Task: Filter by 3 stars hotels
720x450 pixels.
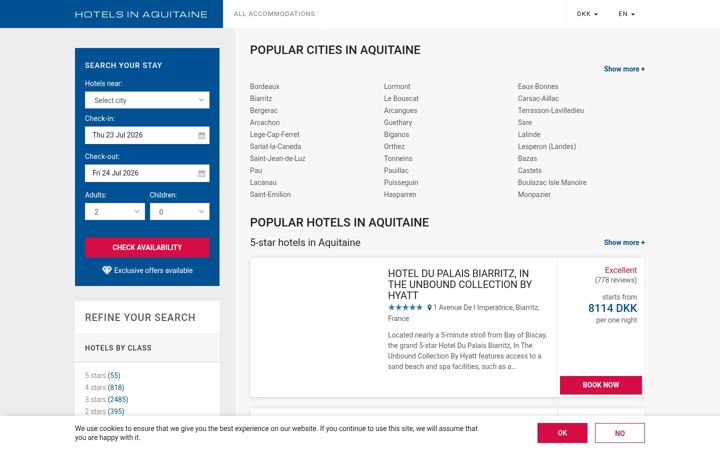Action: 107,399
